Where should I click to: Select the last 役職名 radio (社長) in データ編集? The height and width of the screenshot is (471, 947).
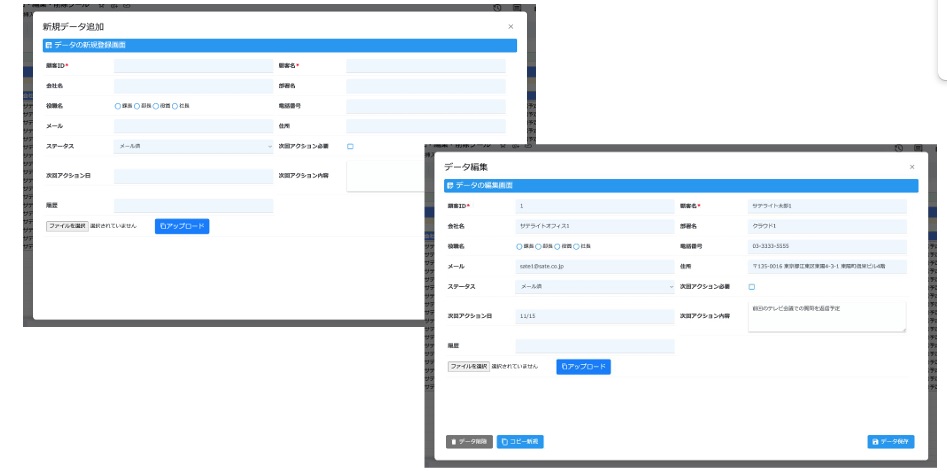pos(576,246)
